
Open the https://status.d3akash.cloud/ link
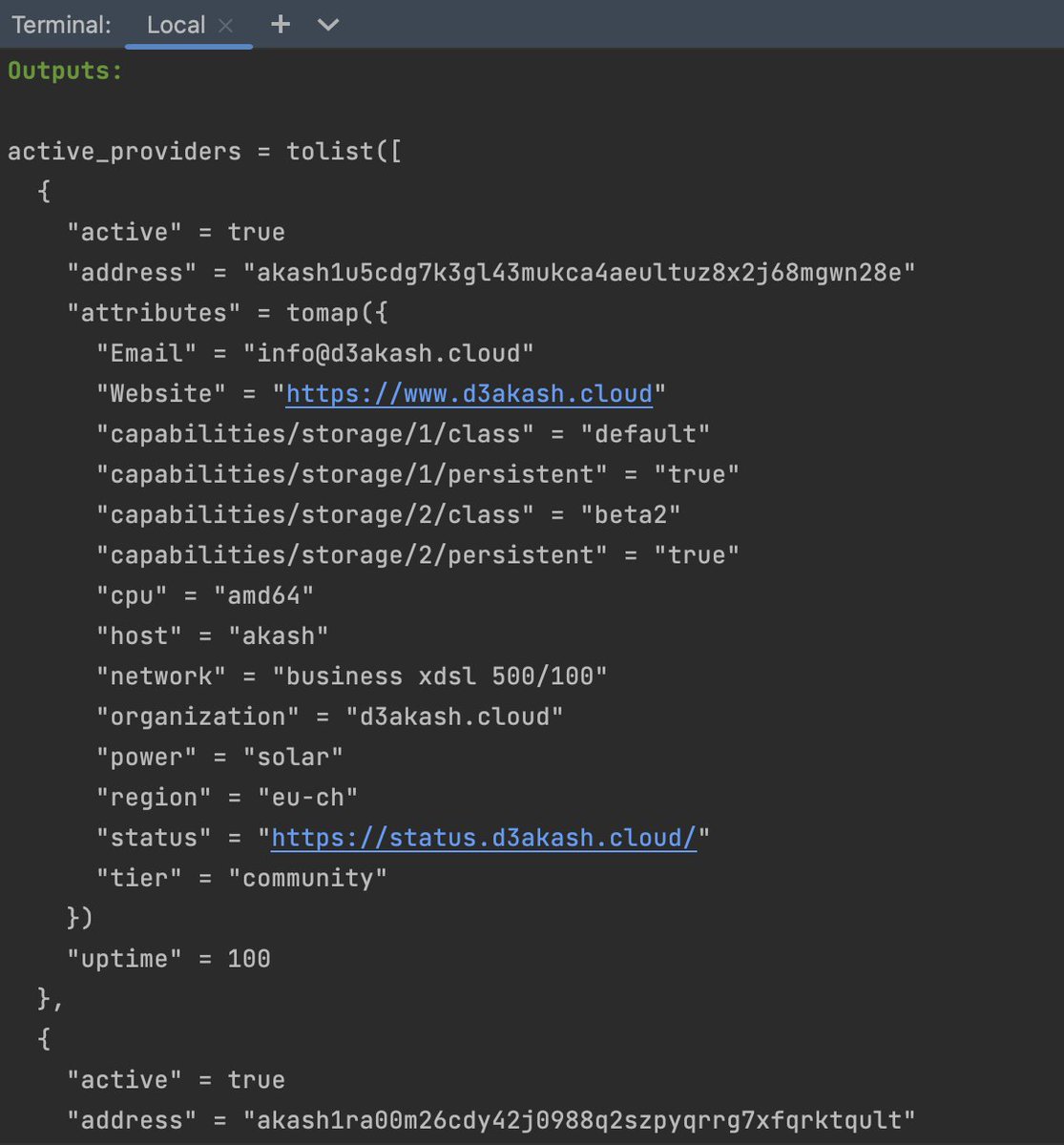(484, 838)
